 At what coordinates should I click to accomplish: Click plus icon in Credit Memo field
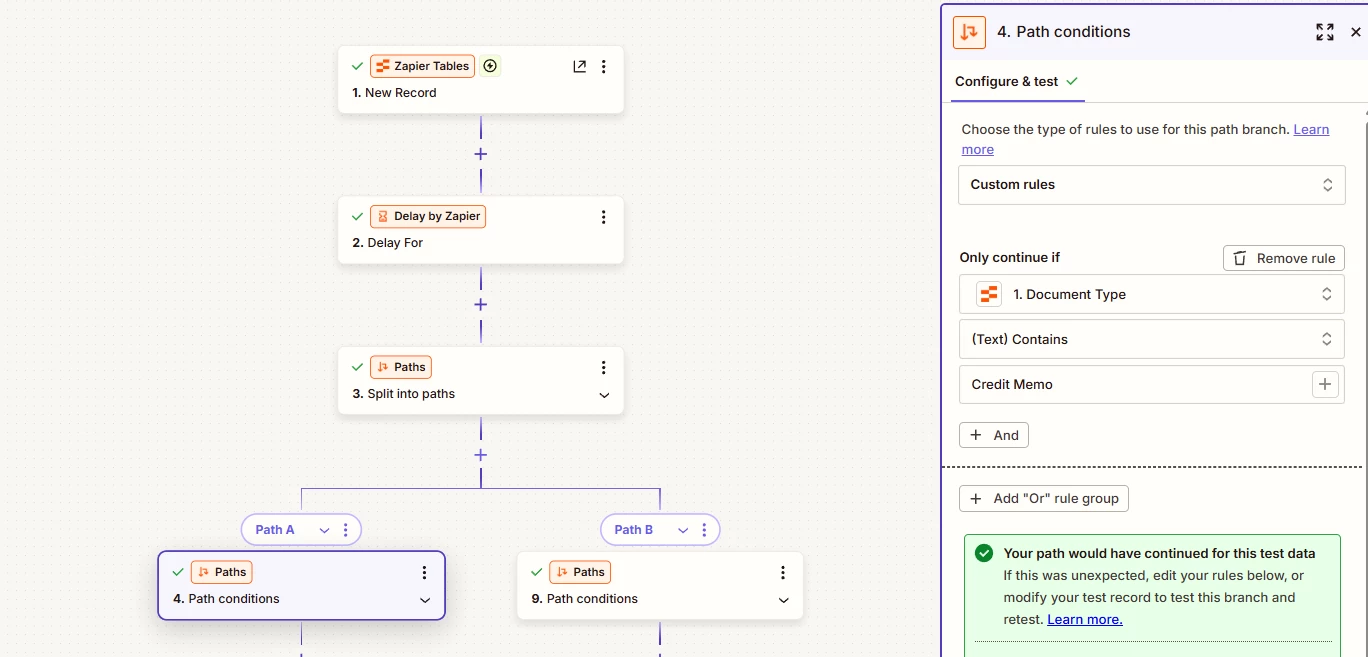(1325, 384)
